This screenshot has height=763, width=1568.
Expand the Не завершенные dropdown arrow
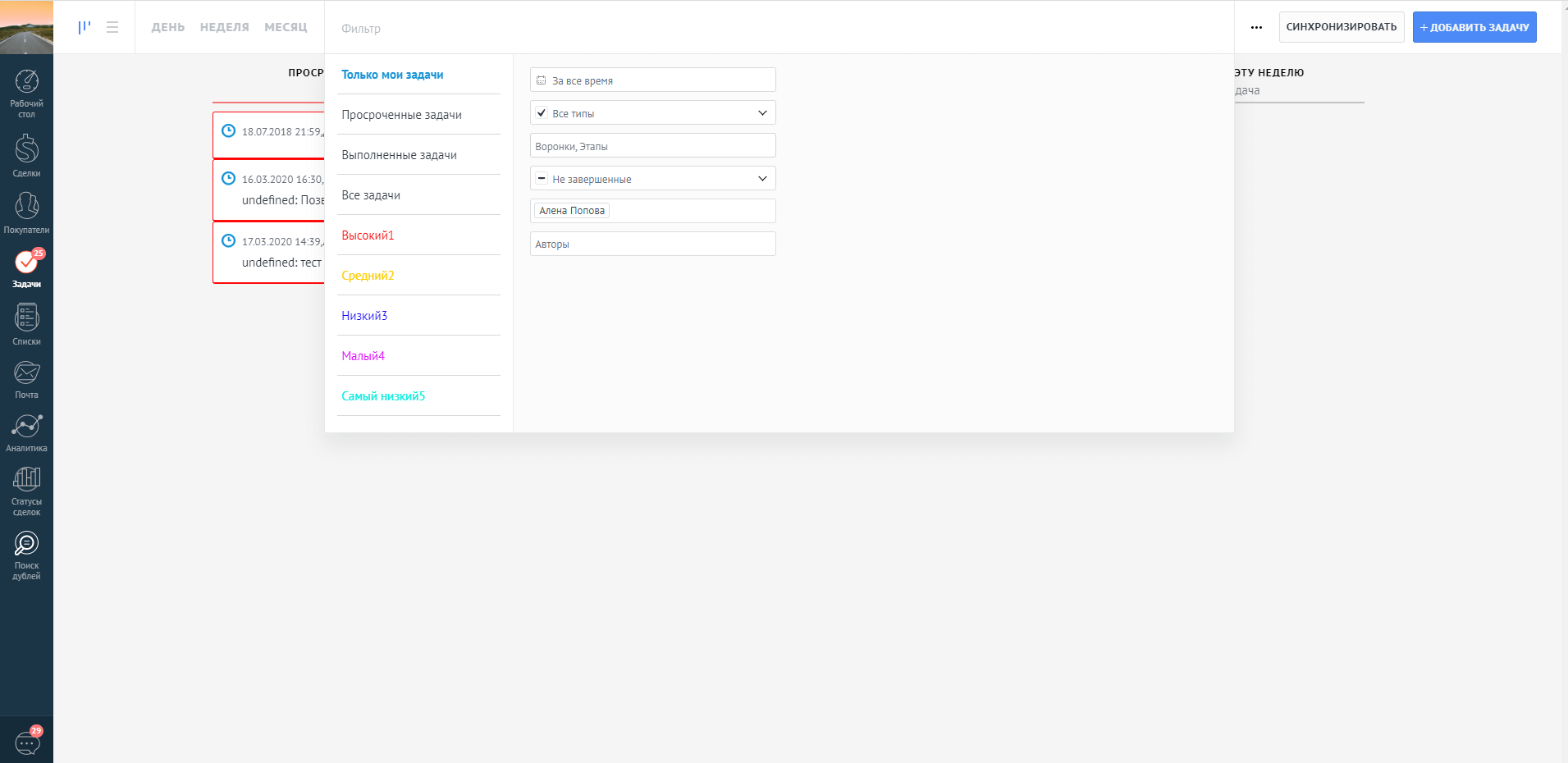[762, 179]
